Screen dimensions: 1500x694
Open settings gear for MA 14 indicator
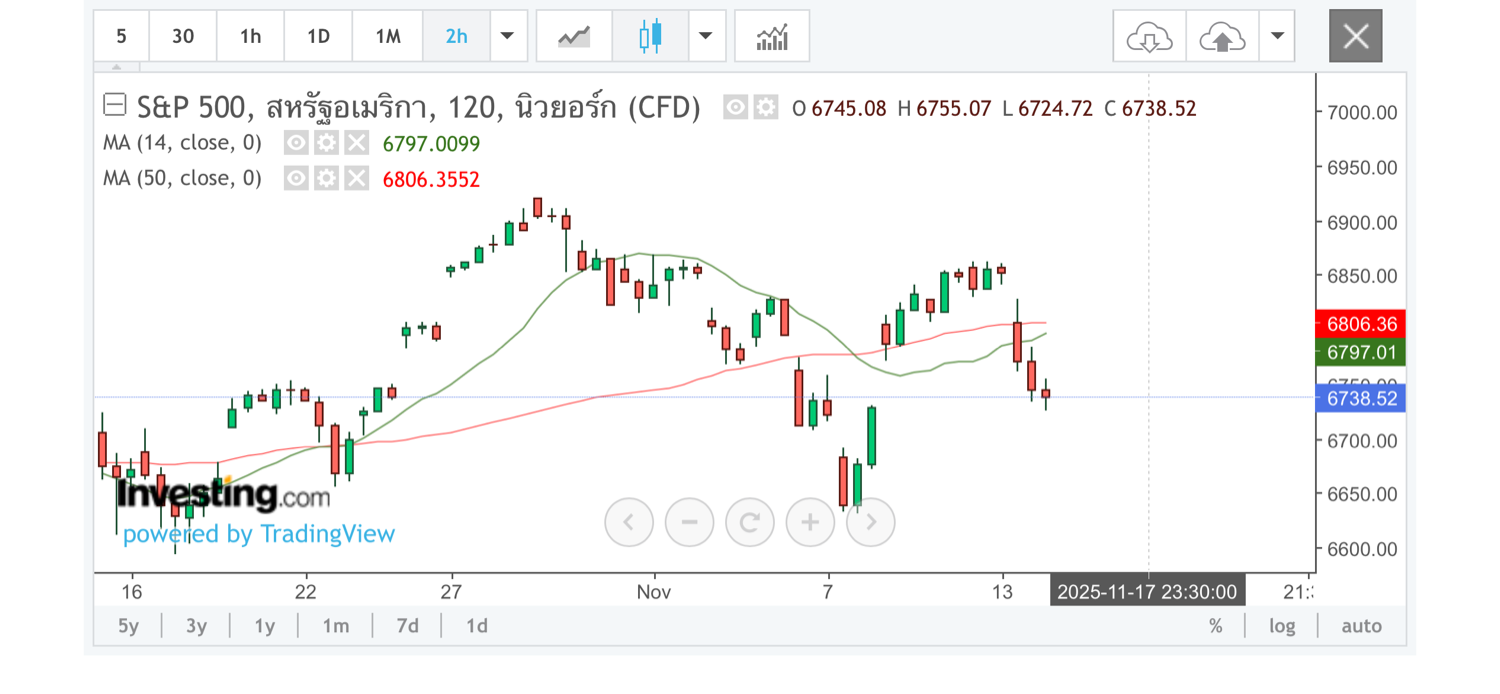click(x=326, y=143)
